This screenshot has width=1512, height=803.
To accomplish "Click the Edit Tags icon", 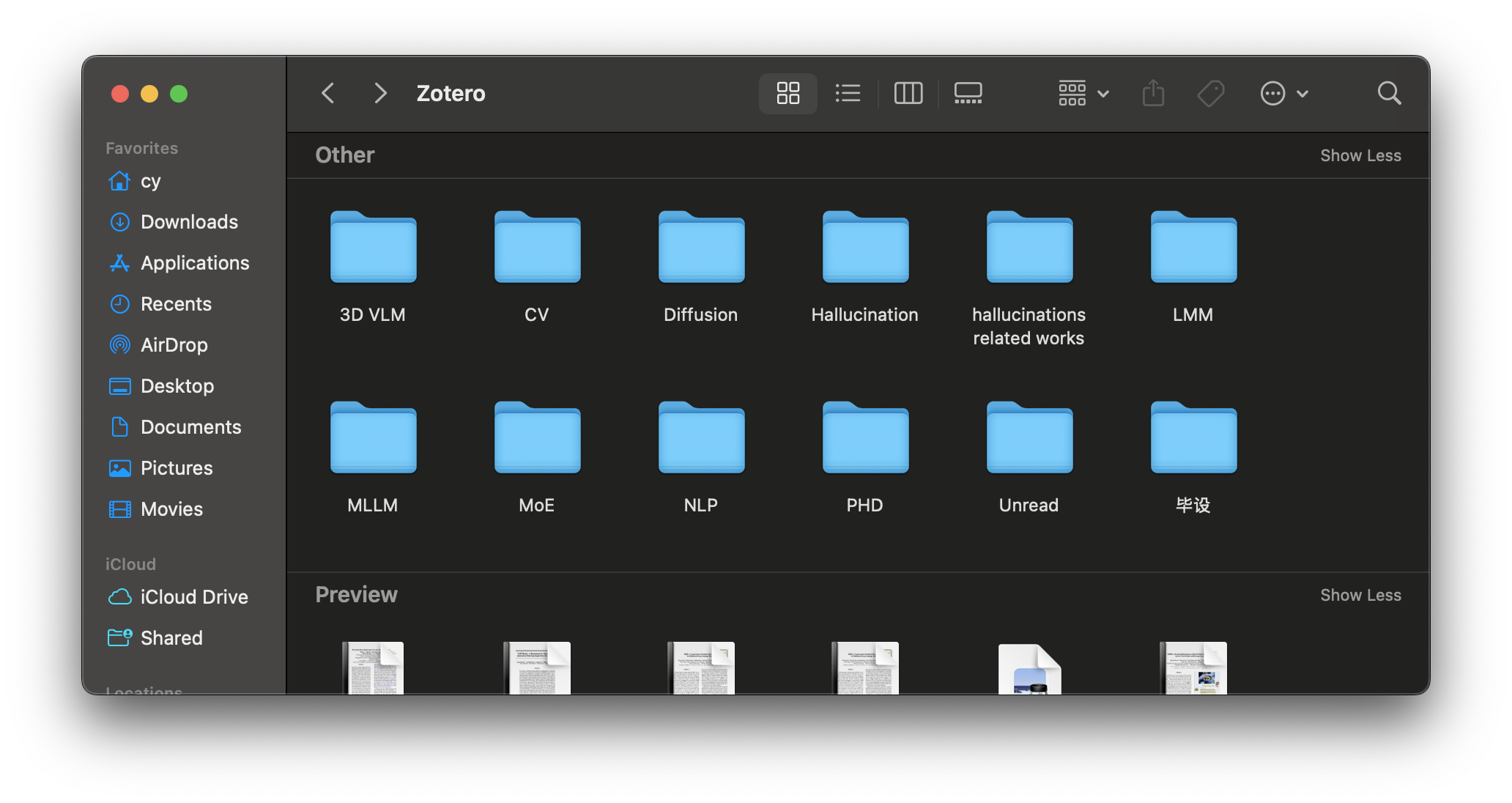I will pyautogui.click(x=1211, y=93).
